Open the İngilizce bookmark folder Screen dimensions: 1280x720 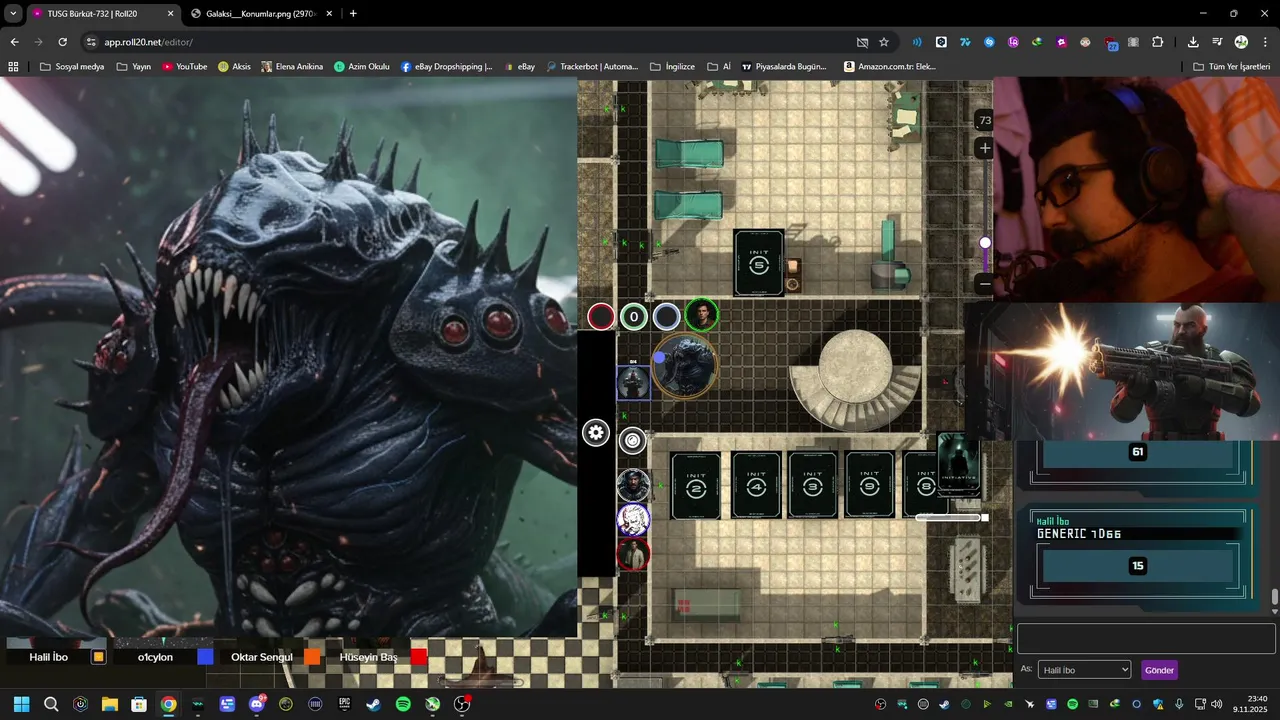click(672, 67)
